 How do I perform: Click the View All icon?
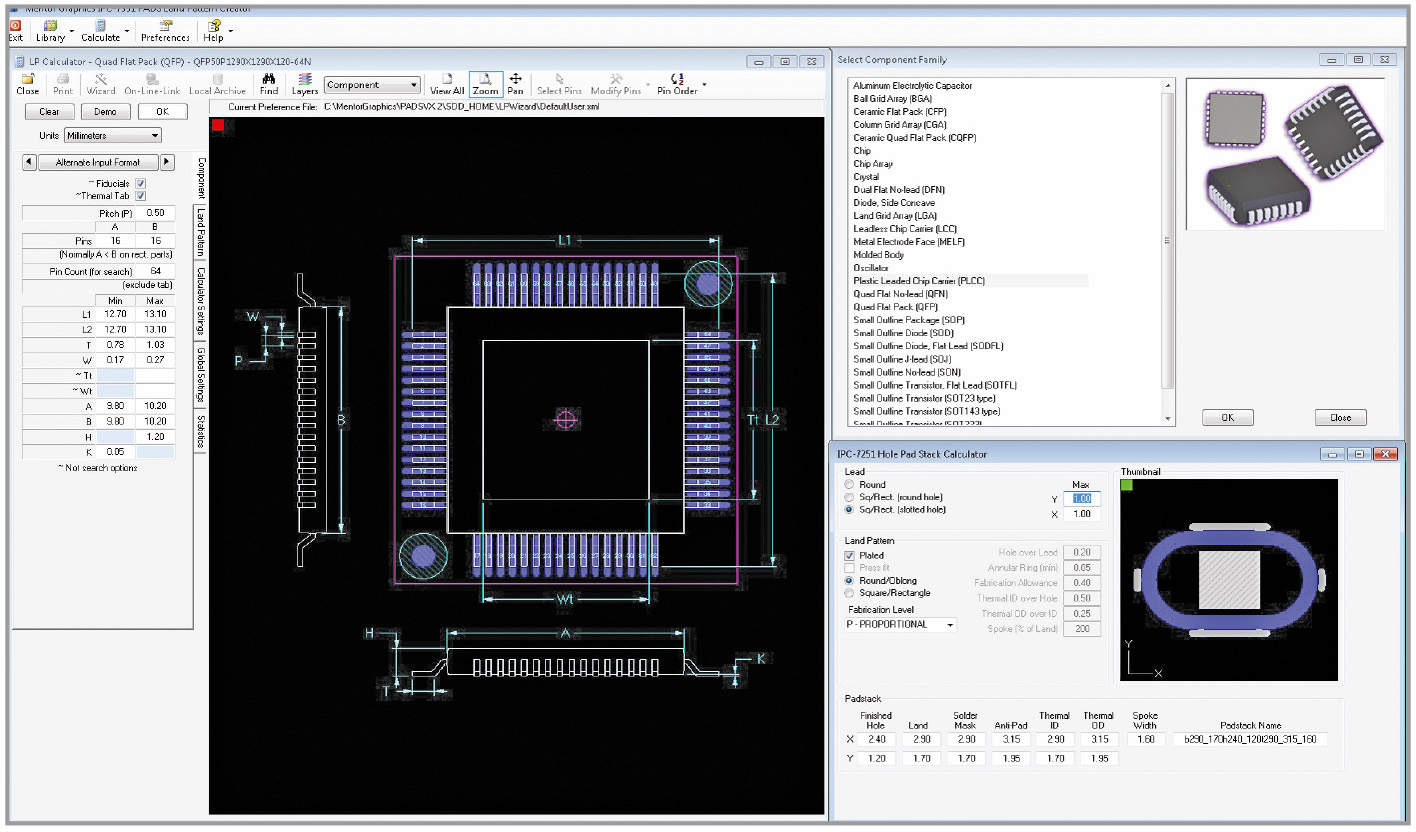[447, 79]
